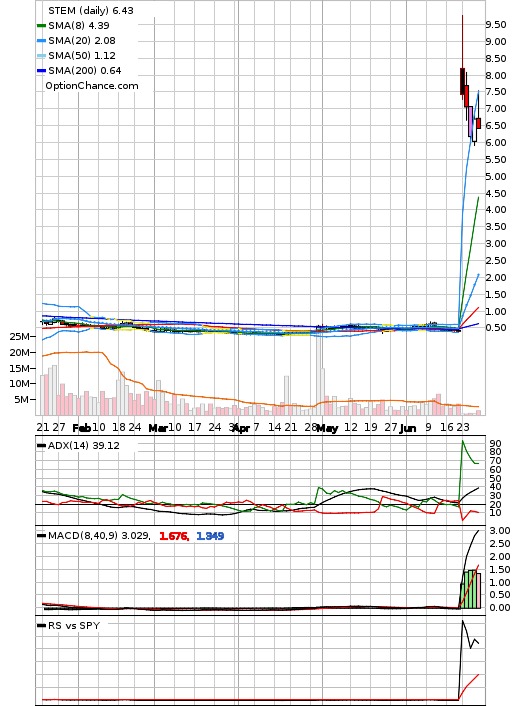
Task: Select the green SMA(8) legend color marker
Action: 41,26
